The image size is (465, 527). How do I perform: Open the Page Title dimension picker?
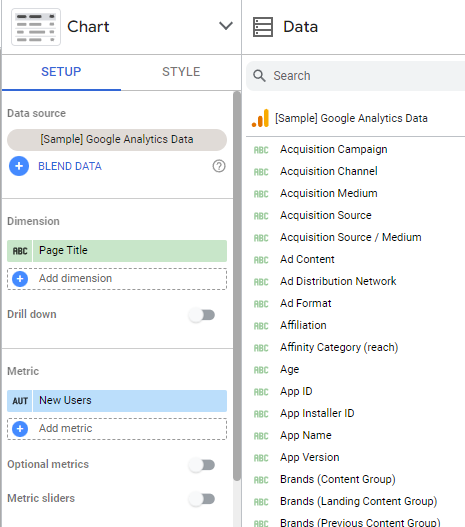[129, 251]
